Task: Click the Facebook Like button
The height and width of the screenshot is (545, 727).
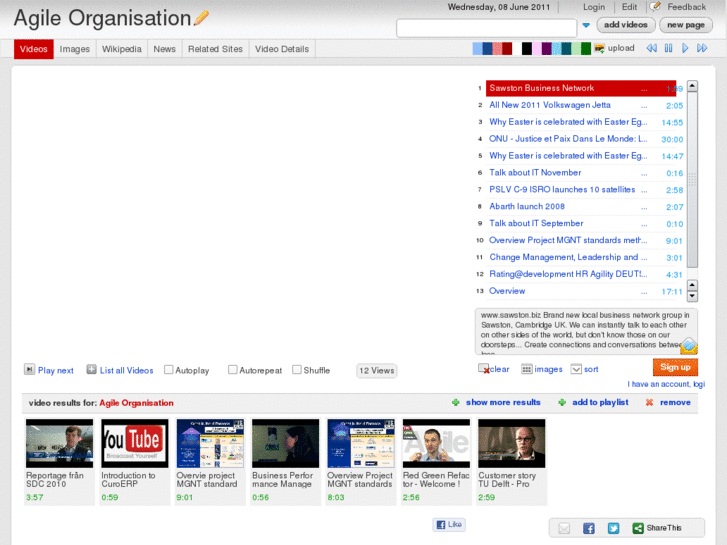Action: coord(449,524)
